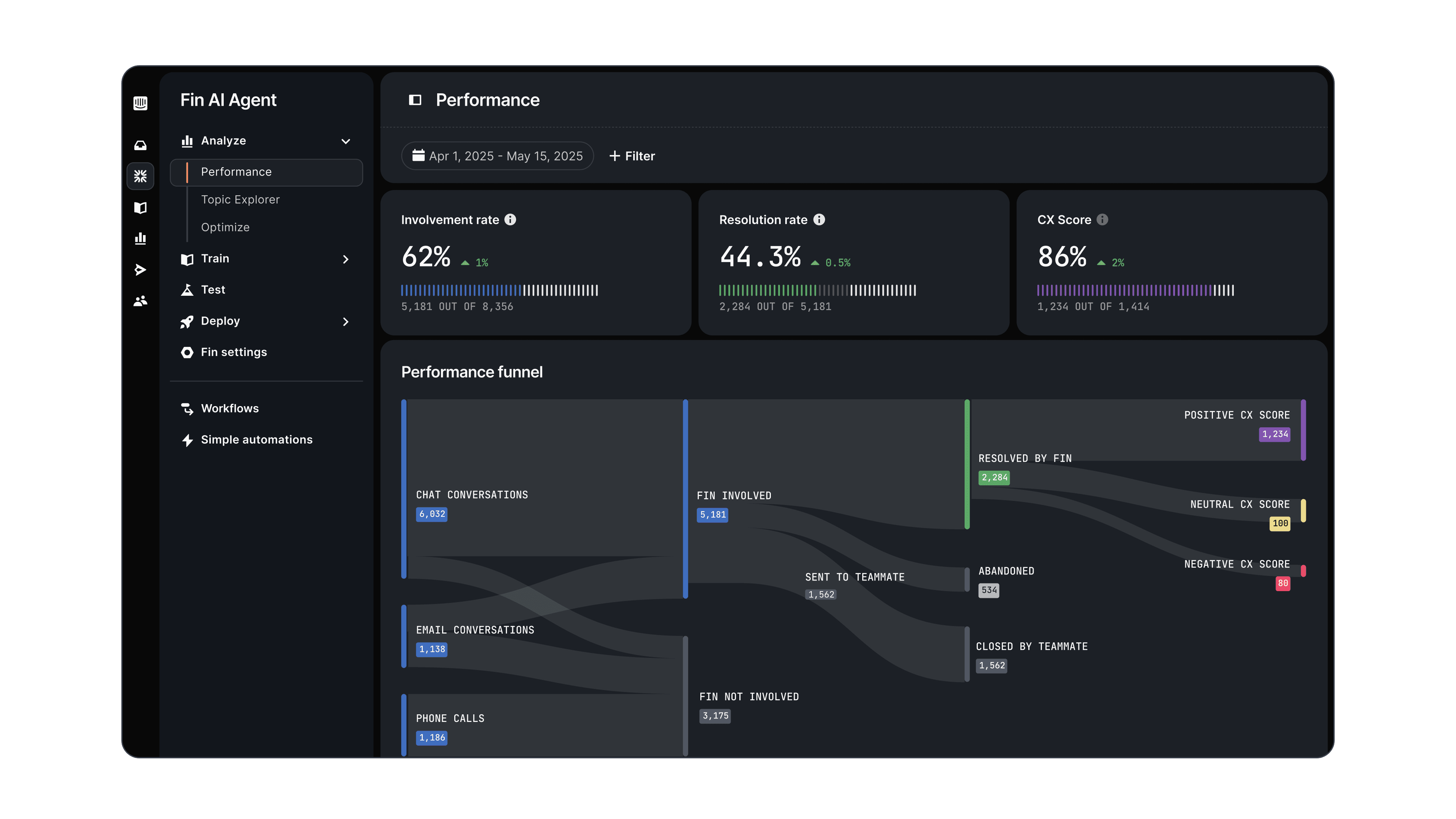Click the Involvement rate info icon
This screenshot has width=1456, height=819.
click(x=510, y=220)
